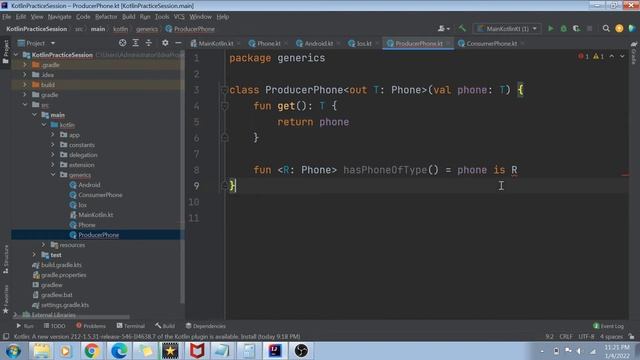Open the Dependencies tool window
Screen dimensions: 640x360
tap(205, 326)
